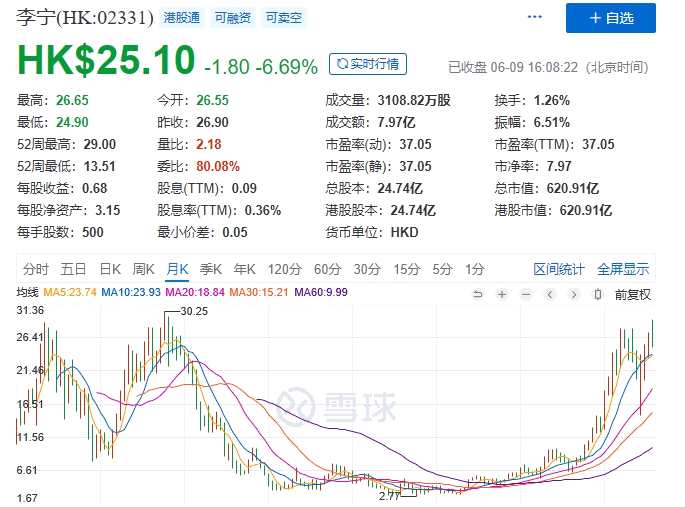The width and height of the screenshot is (685, 507).
Task: Move chart left with left chevron
Action: [550, 295]
